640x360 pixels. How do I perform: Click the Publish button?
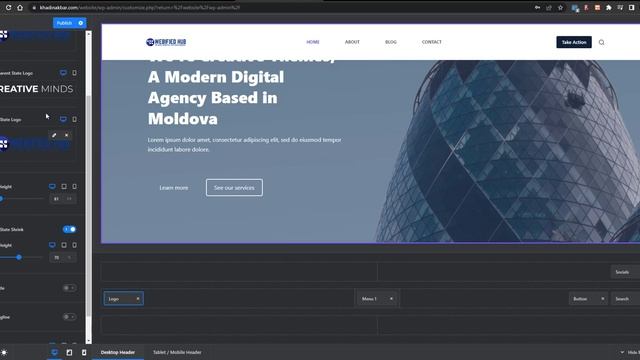(x=64, y=23)
